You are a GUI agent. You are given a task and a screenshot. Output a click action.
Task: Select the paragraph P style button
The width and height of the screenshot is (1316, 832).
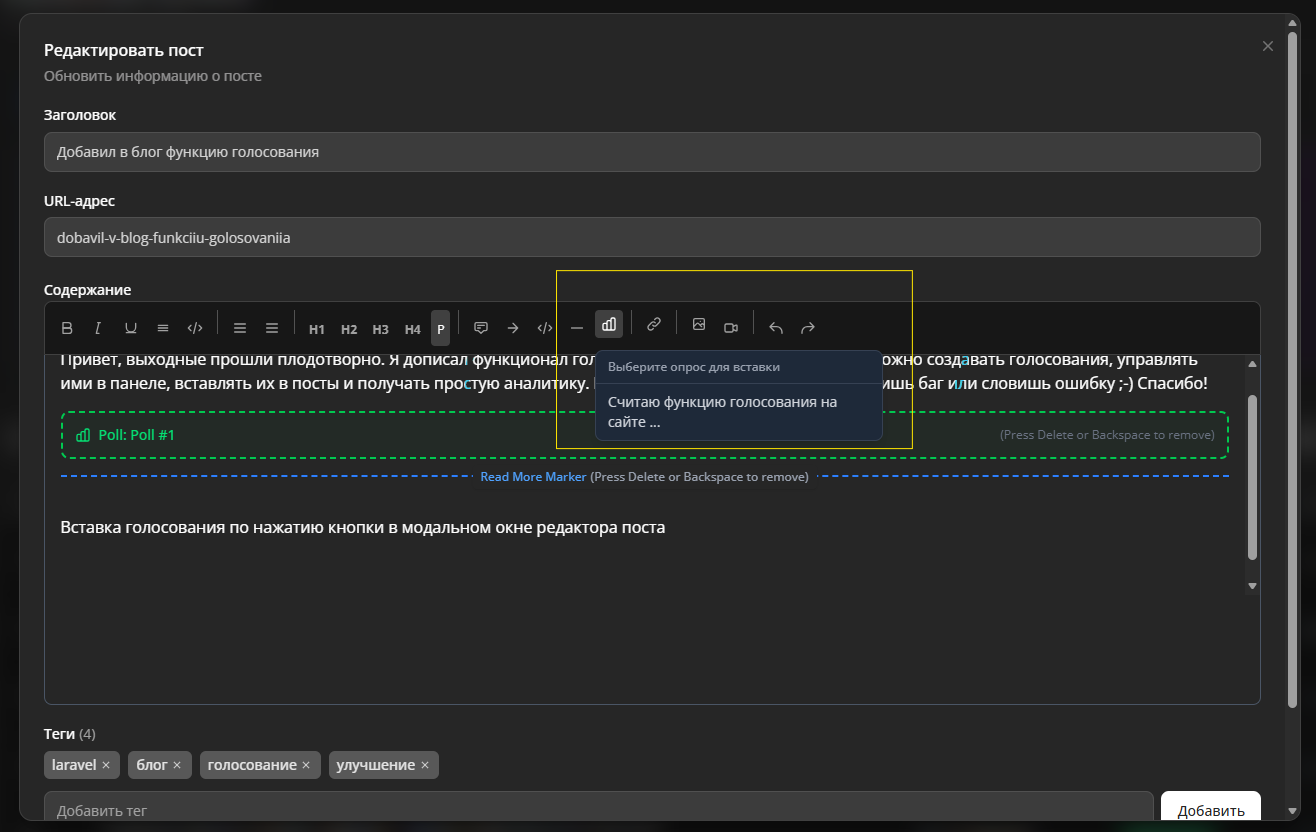(440, 329)
